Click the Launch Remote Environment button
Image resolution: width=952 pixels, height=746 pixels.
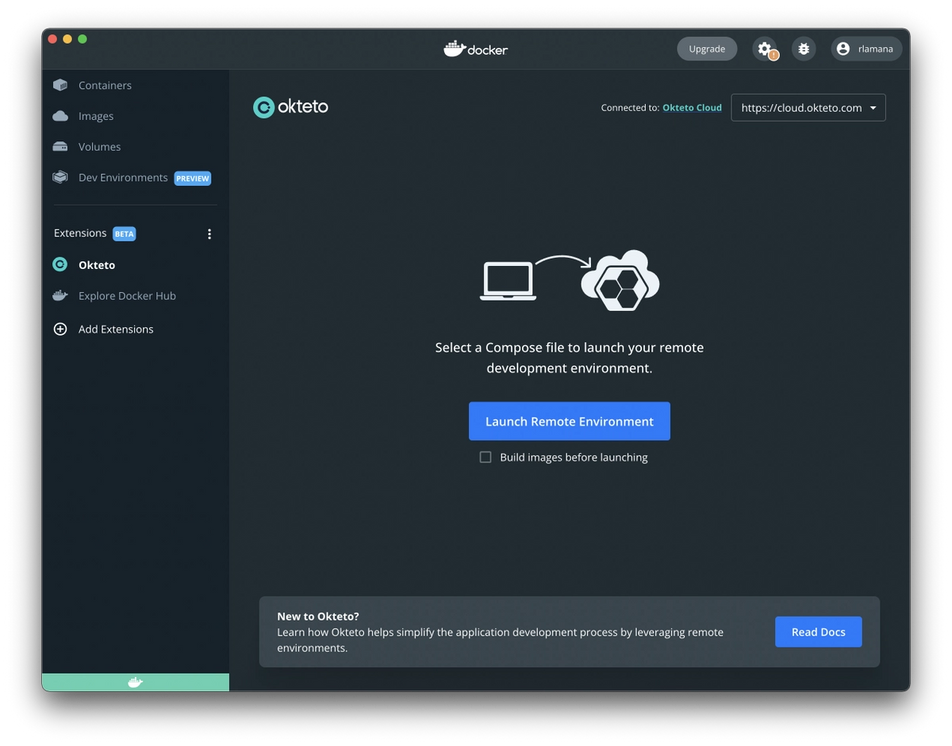(x=569, y=421)
